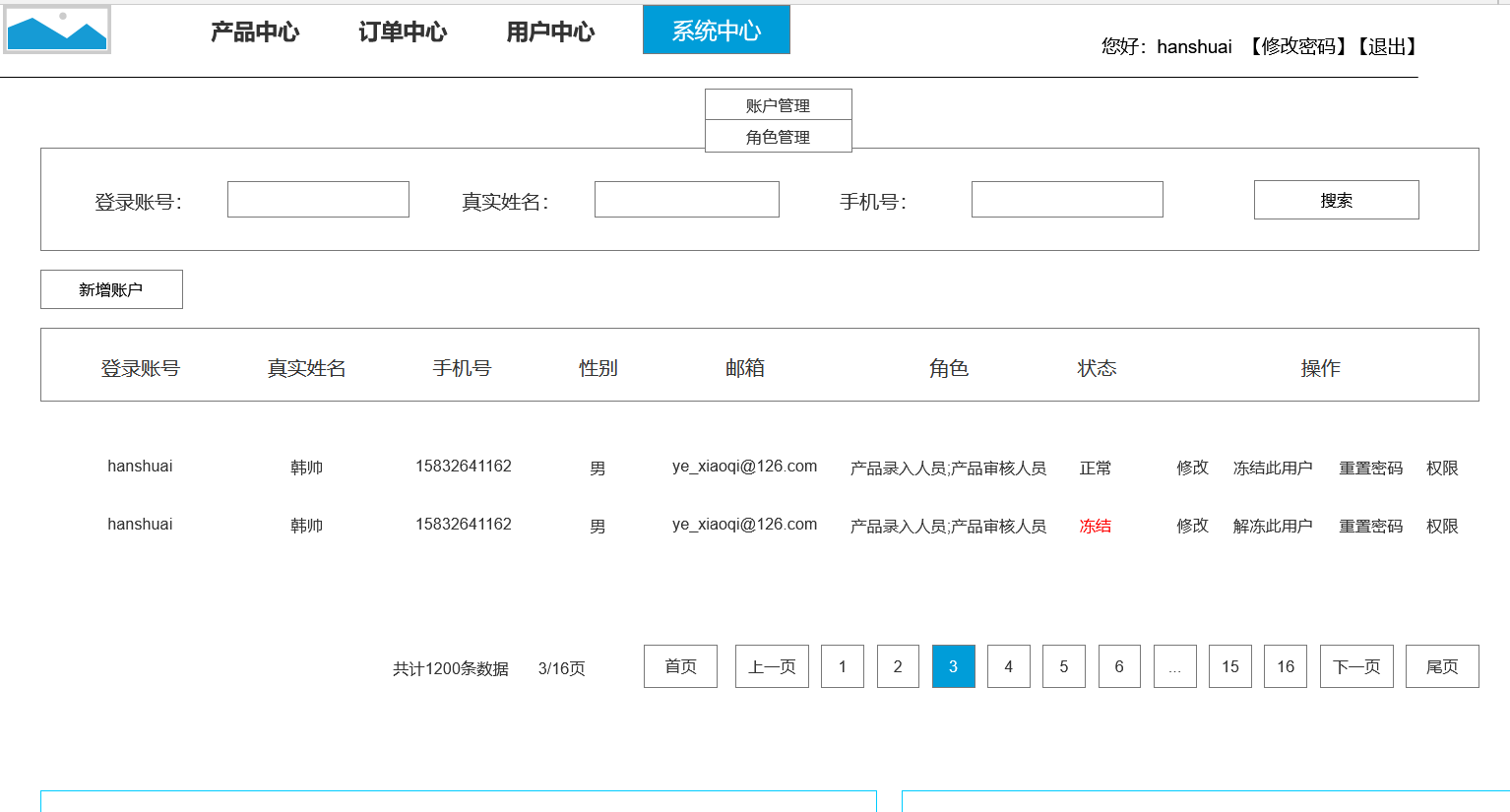Click the 邮箱 column header
This screenshot has height=812, width=1510.
point(744,368)
